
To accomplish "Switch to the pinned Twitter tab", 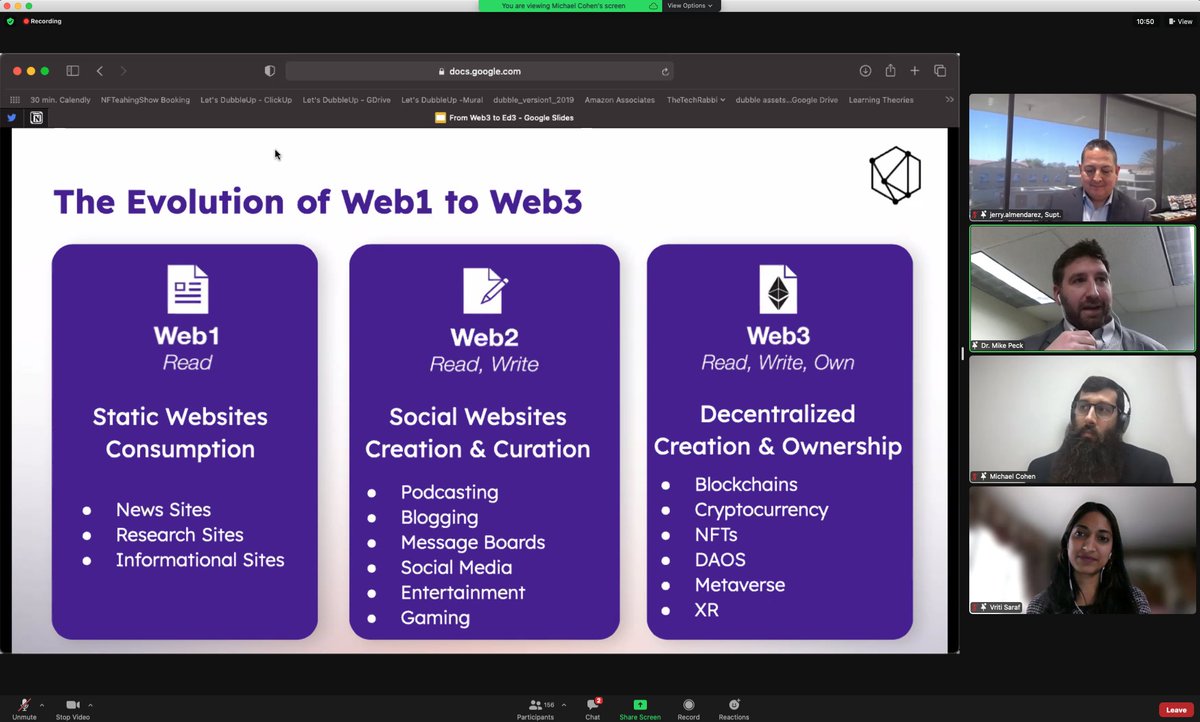I will [x=12, y=117].
